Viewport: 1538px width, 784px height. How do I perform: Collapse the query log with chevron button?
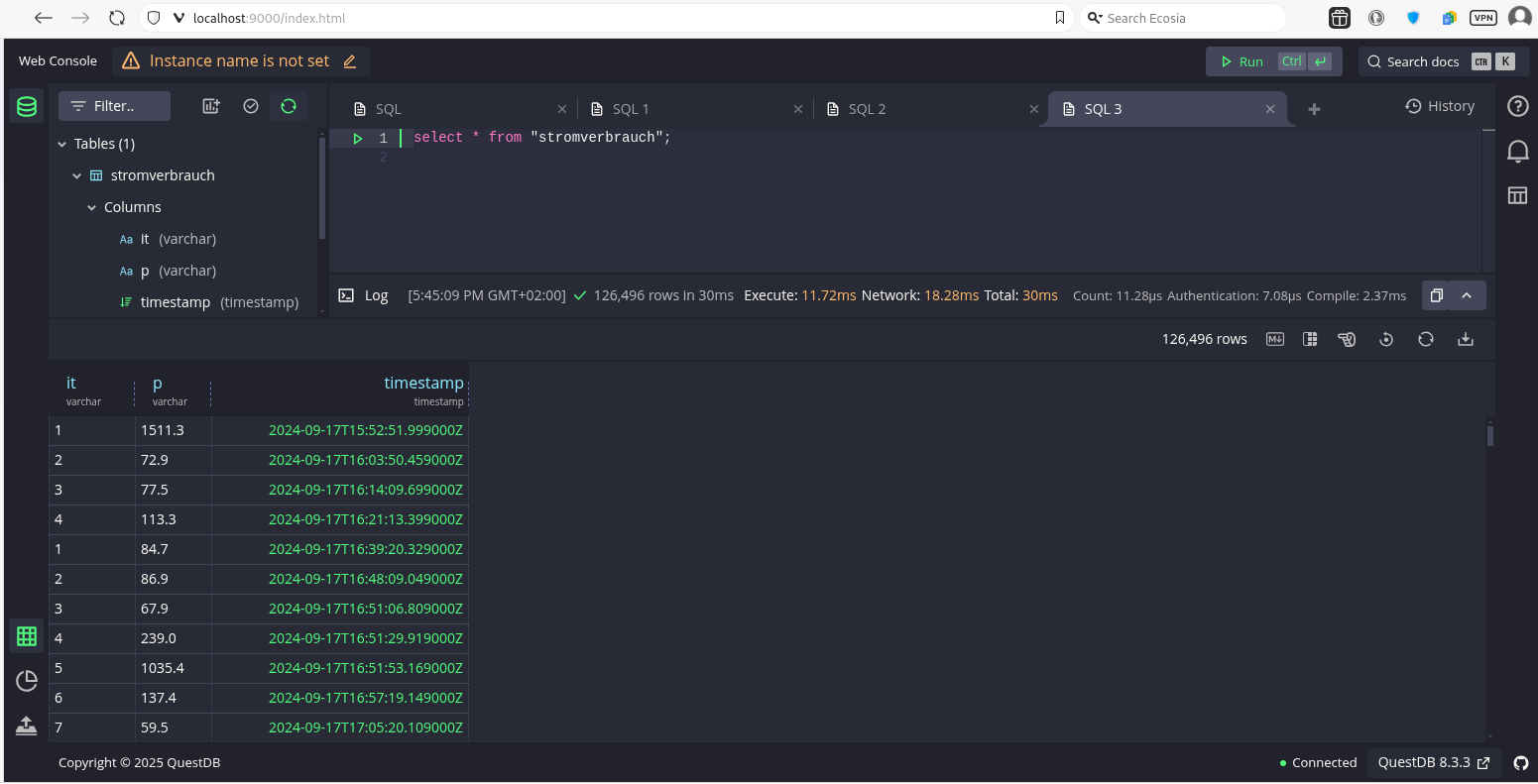pos(1467,295)
